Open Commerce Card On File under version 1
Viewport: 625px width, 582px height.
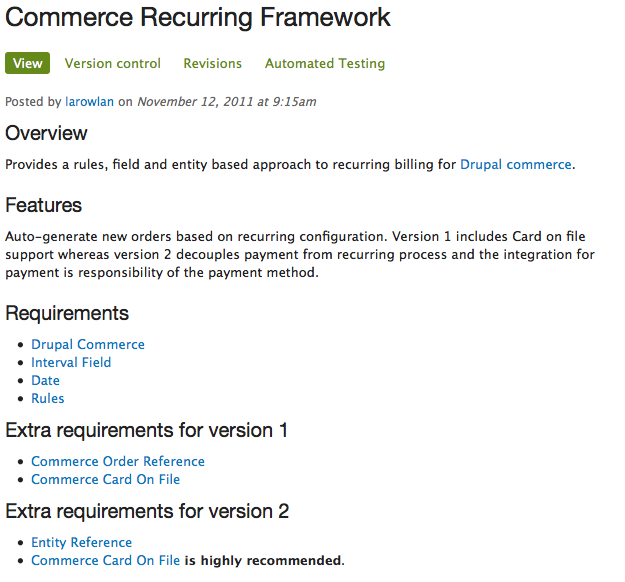[x=106, y=479]
